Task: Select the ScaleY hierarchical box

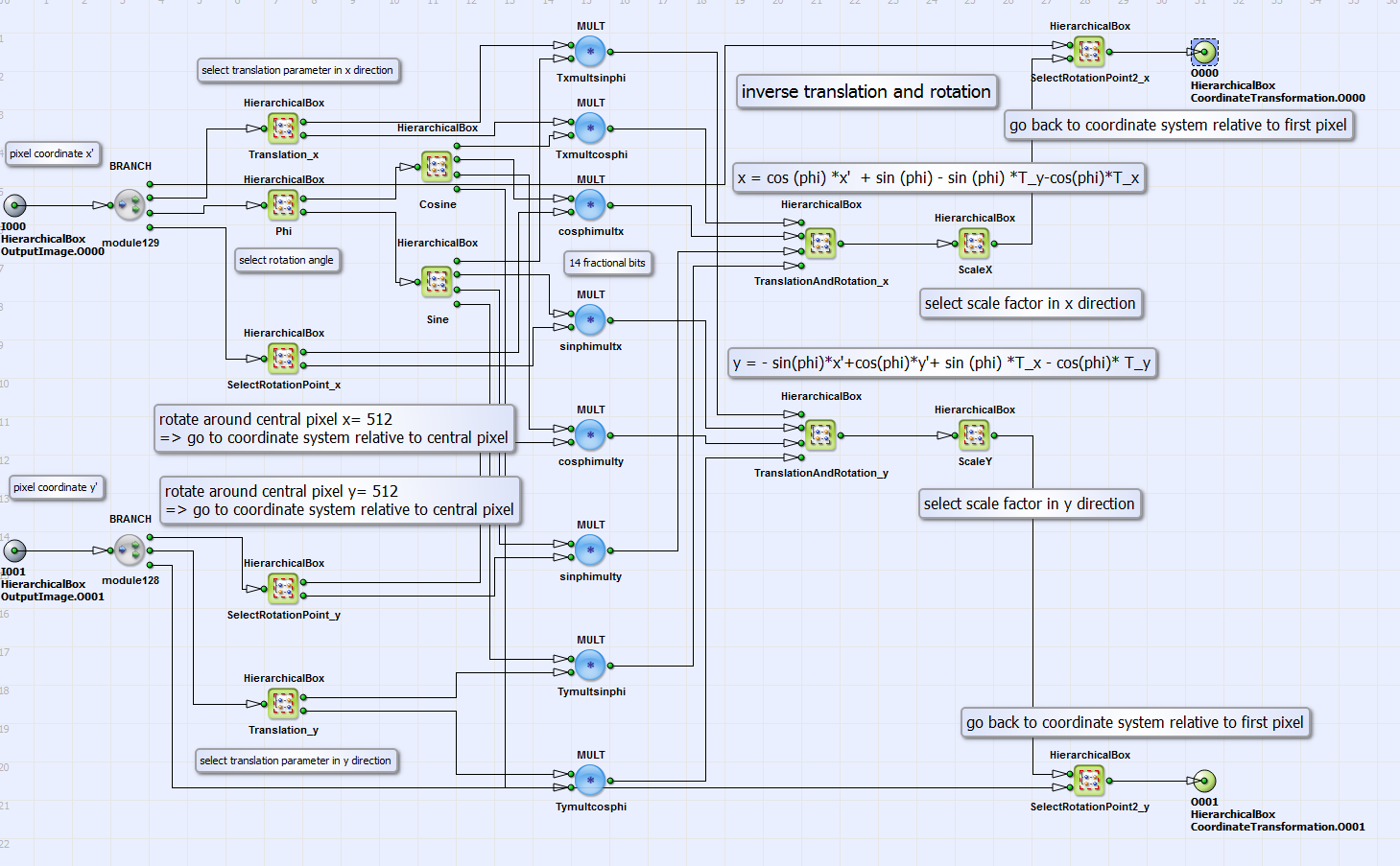Action: [974, 434]
